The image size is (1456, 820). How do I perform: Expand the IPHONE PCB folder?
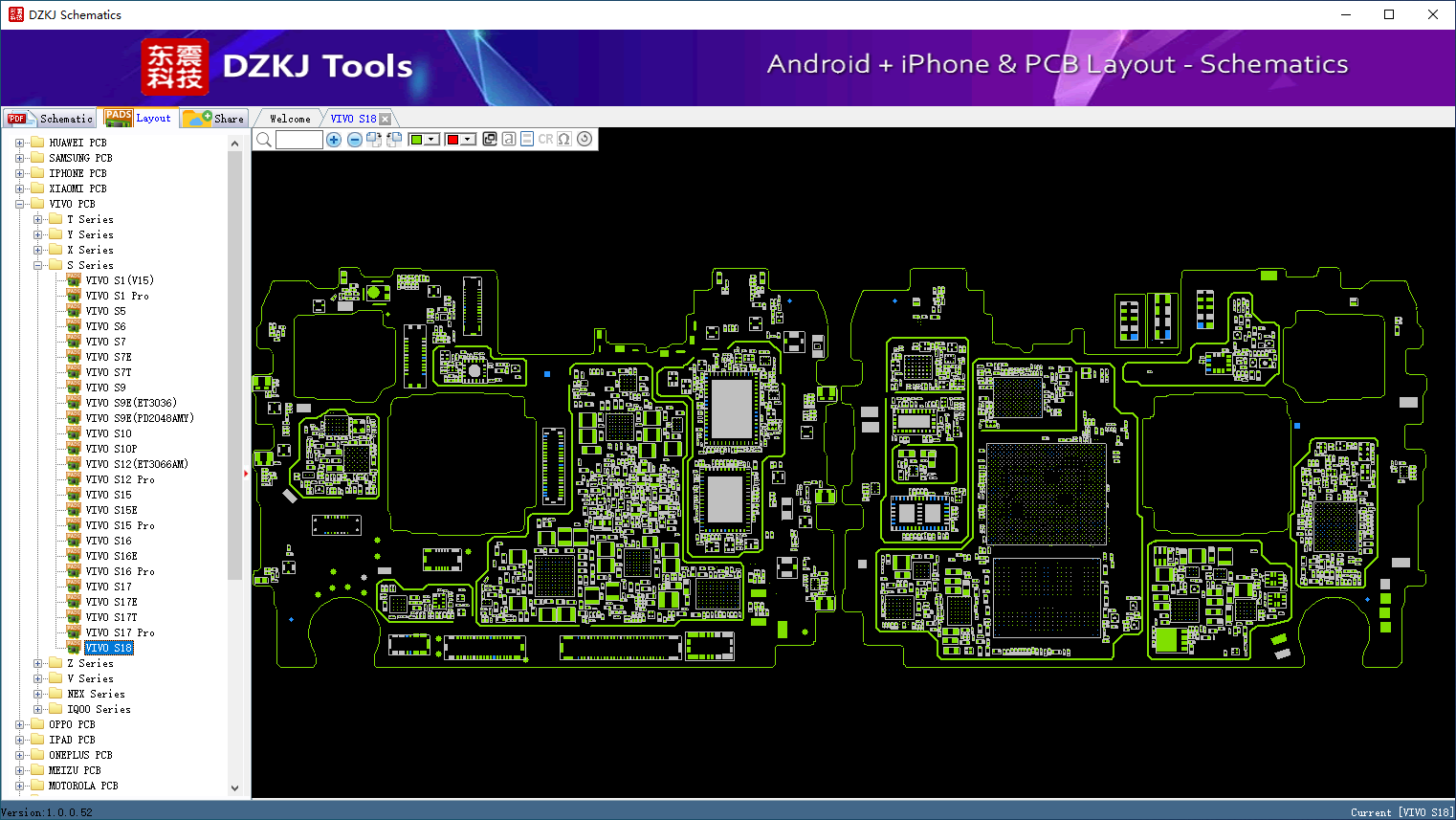[x=20, y=173]
